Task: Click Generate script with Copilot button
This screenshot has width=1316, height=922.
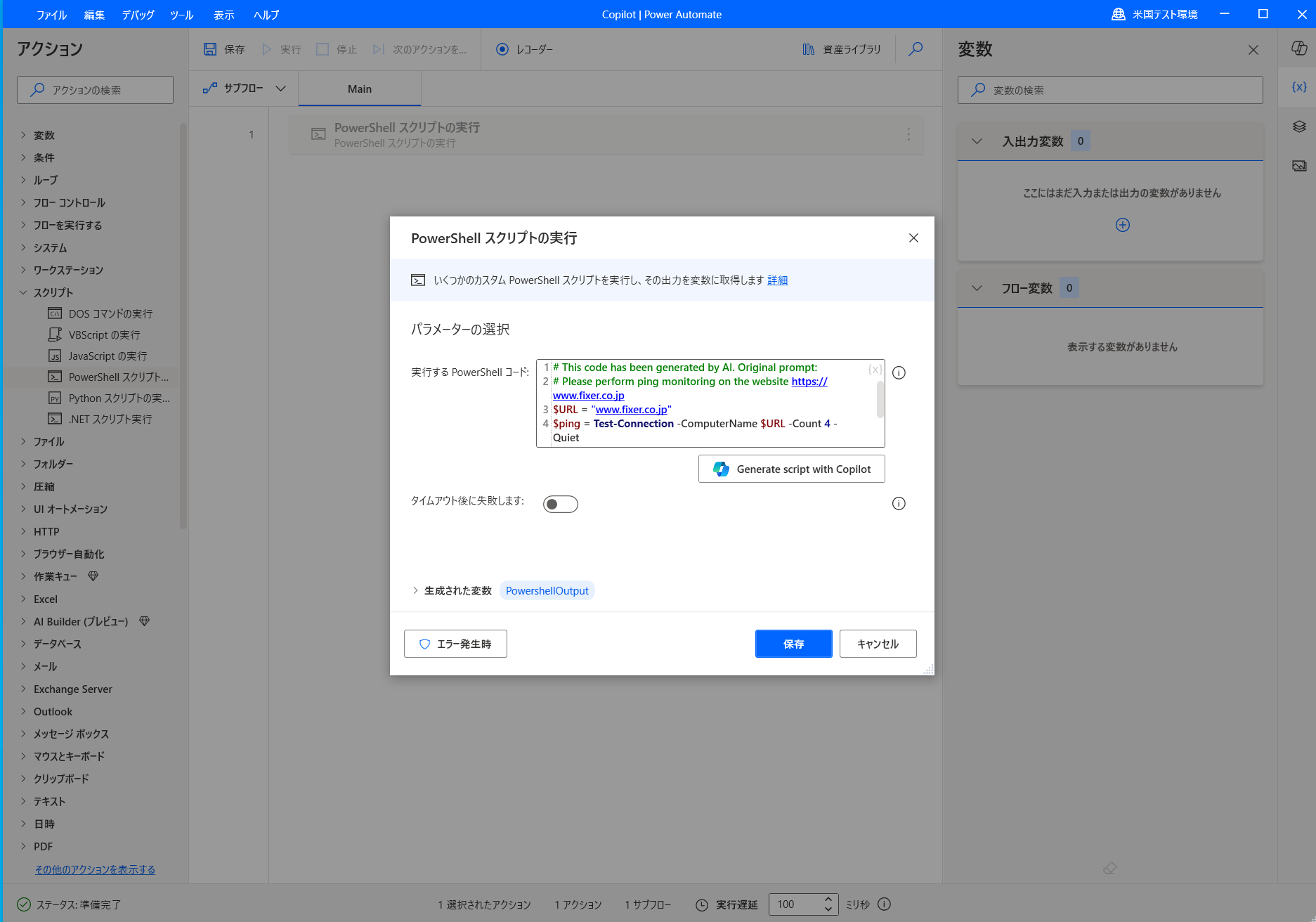Action: coord(791,469)
